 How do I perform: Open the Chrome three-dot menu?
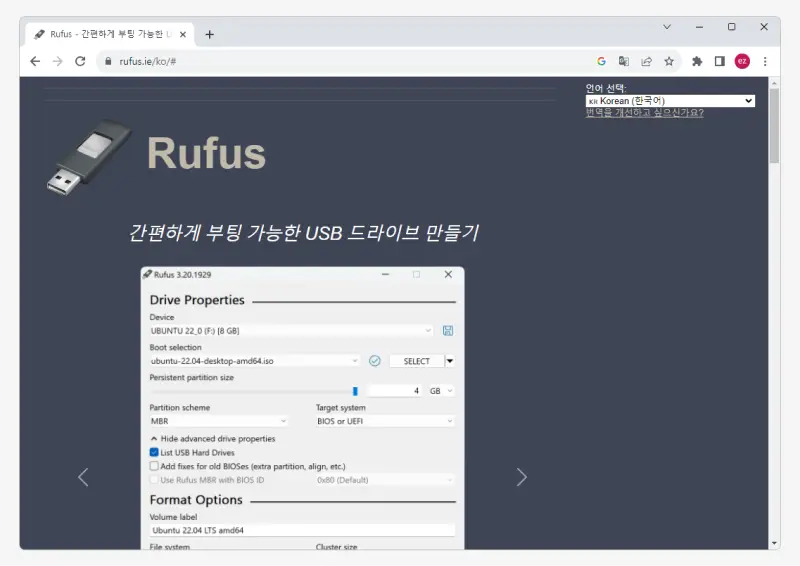[x=765, y=61]
